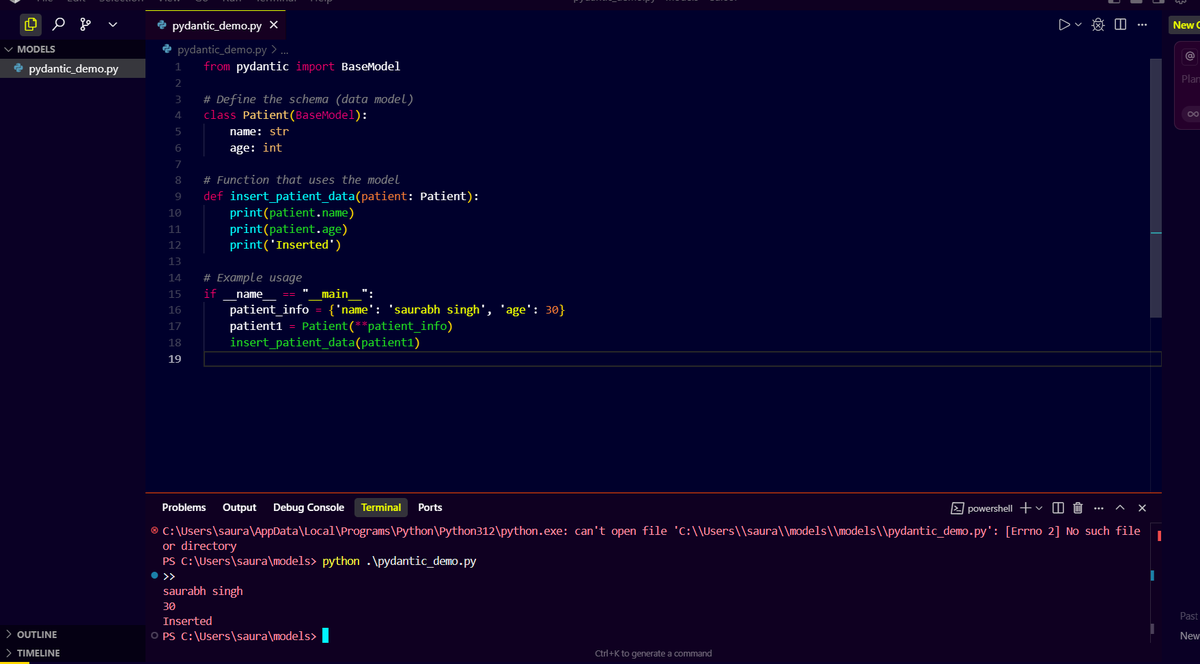The image size is (1200, 664).
Task: Click 'class Patient(BaseModel):' code line
Action: point(285,115)
